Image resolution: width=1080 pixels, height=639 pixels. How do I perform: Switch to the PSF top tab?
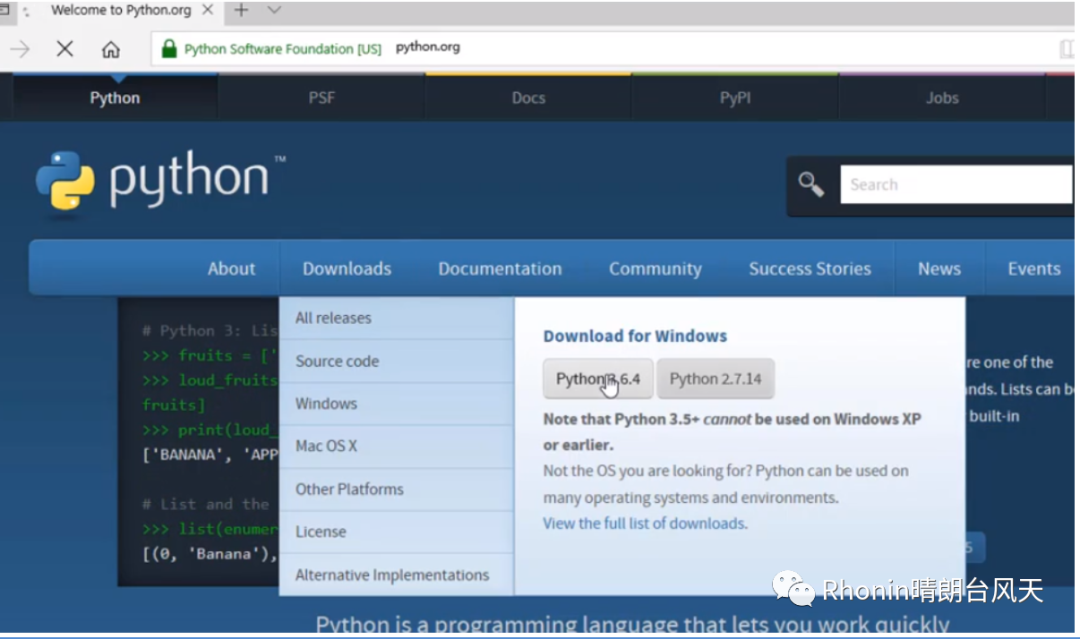(322, 98)
